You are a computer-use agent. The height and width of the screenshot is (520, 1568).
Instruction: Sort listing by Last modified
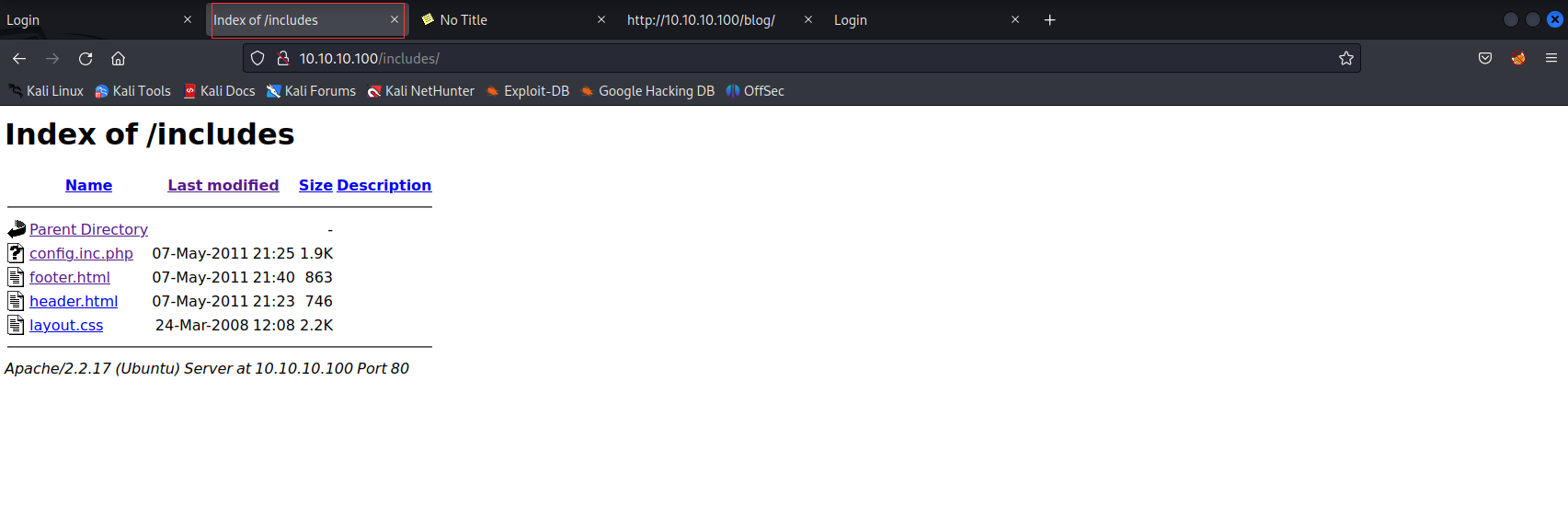click(223, 185)
